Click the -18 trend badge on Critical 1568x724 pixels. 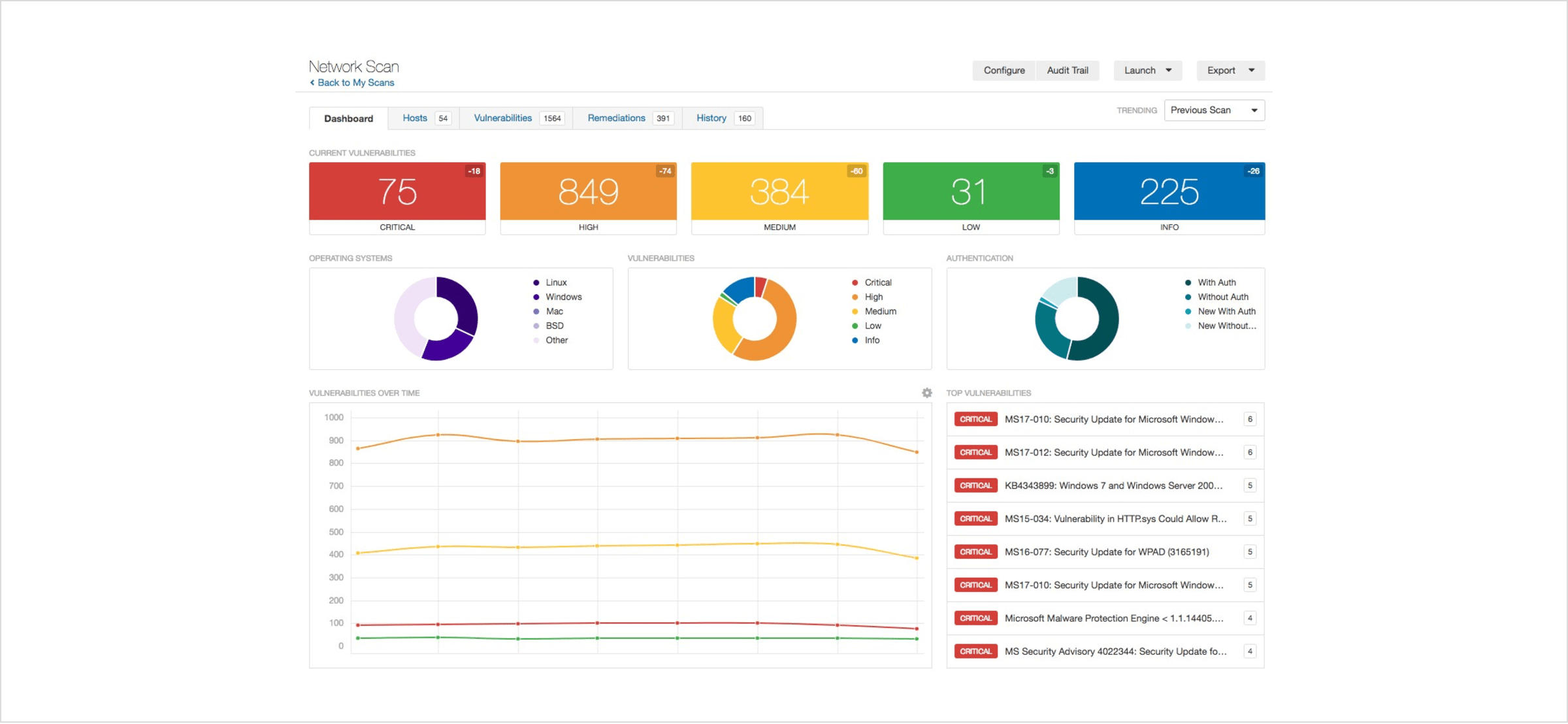[474, 171]
